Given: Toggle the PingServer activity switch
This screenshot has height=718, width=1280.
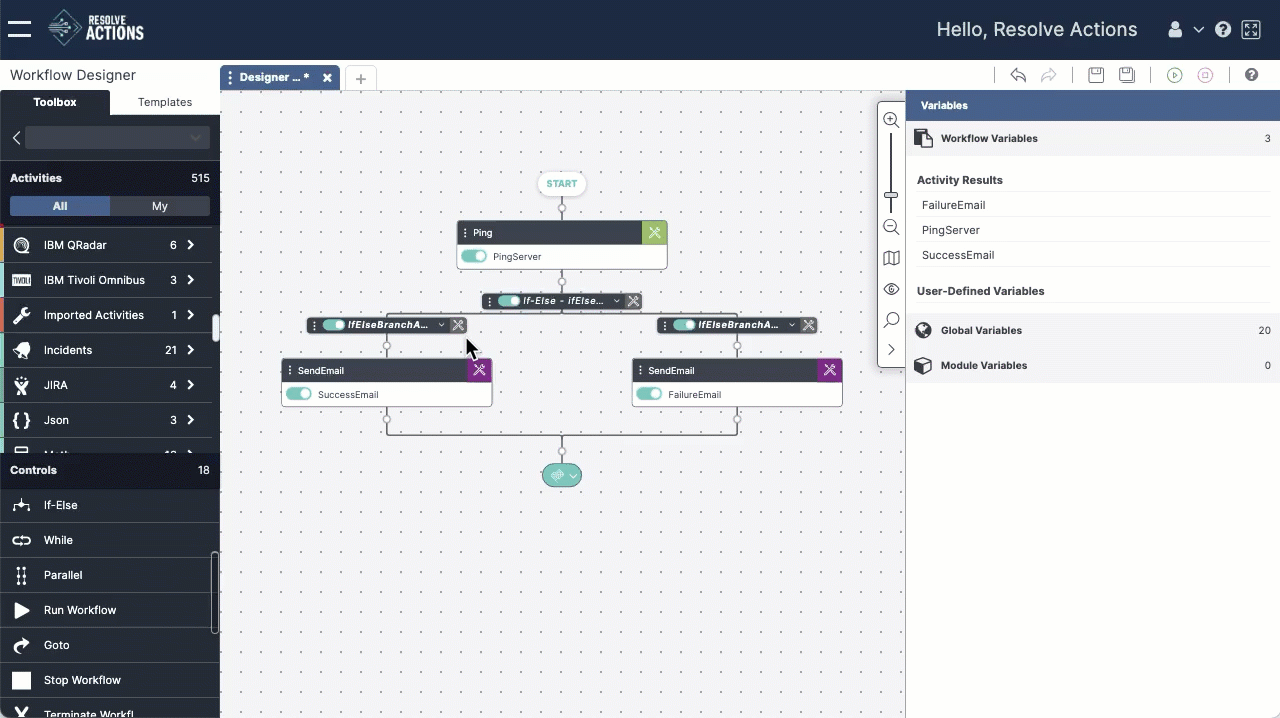Looking at the screenshot, I should [474, 256].
